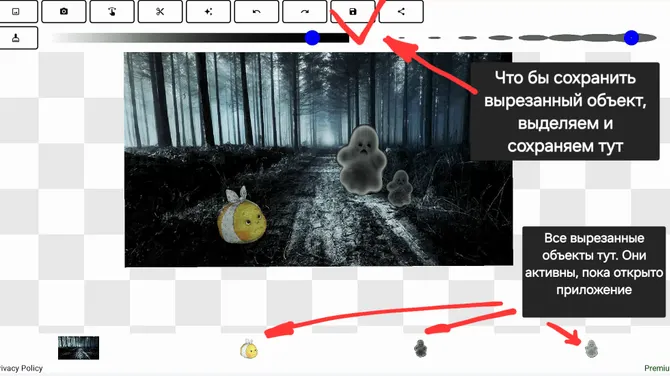Open the share icon
Image resolution: width=670 pixels, height=376 pixels.
click(x=401, y=12)
